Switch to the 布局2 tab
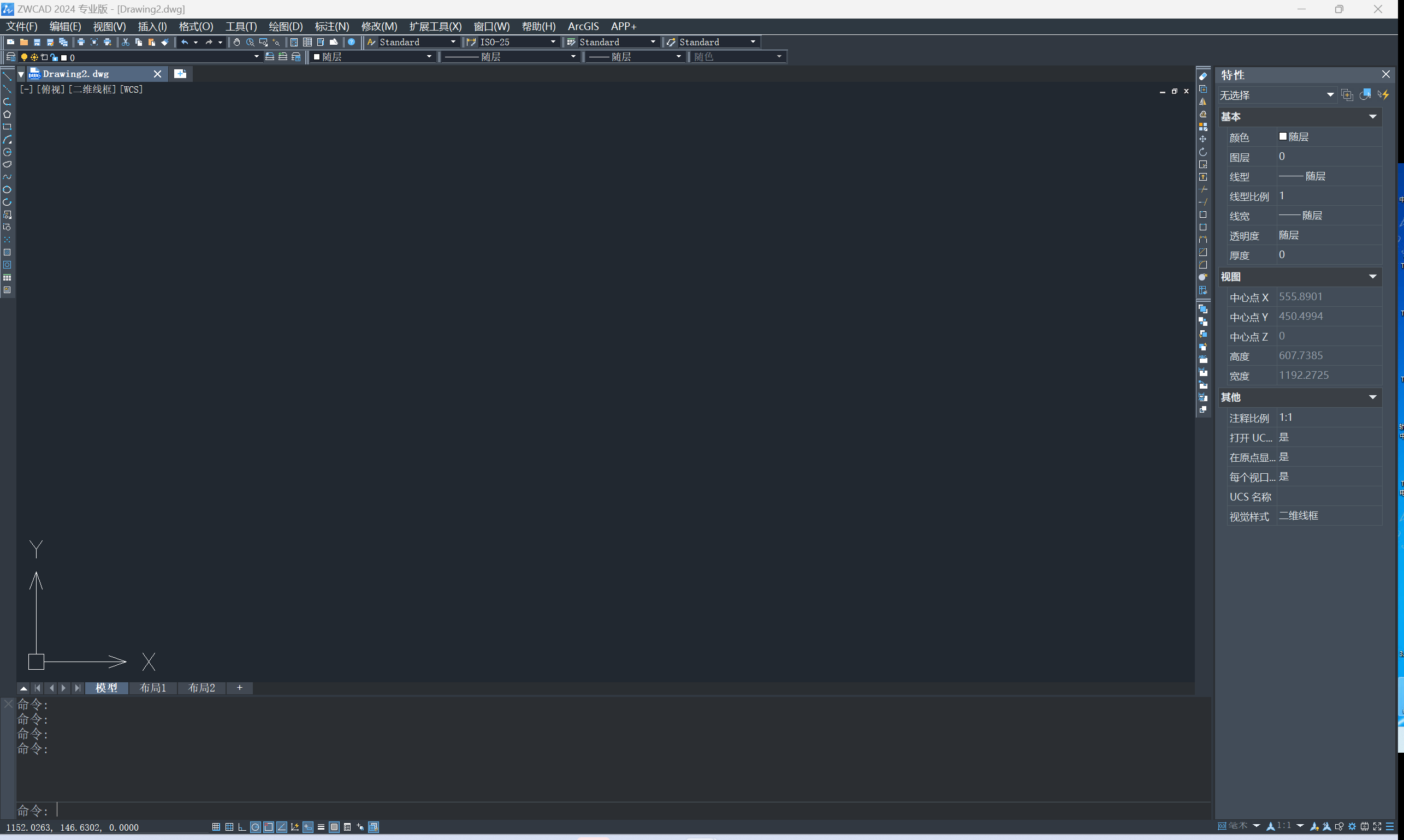1404x840 pixels. 202,688
